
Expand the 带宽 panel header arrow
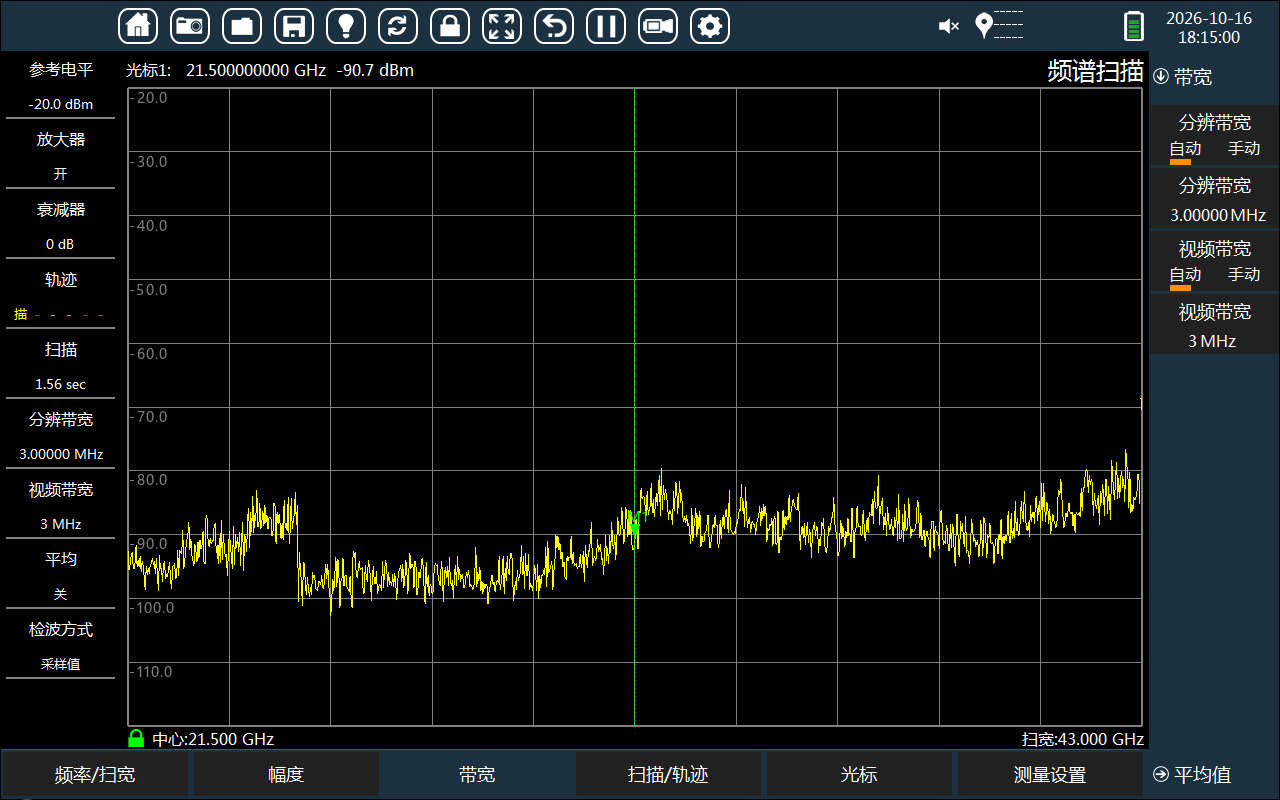pyautogui.click(x=1161, y=76)
